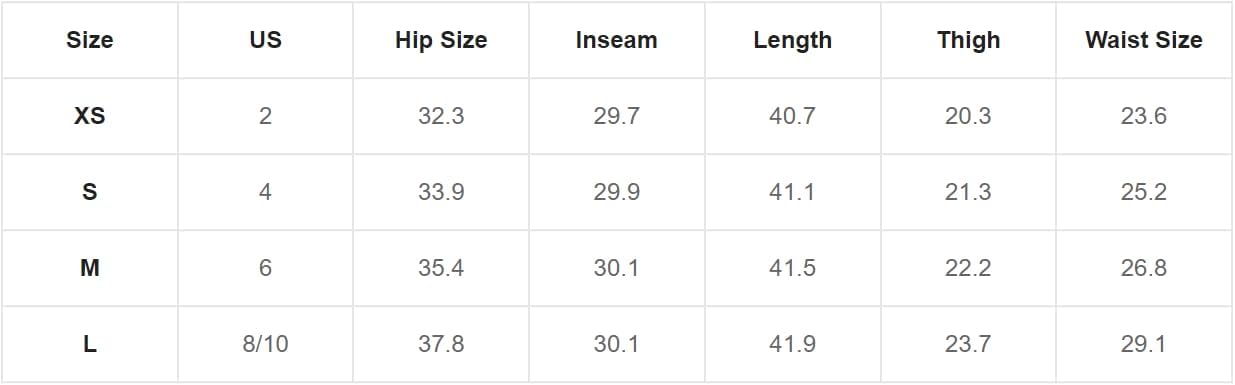The image size is (1235, 385).
Task: Select the waist size 29.1 cell
Action: coord(1144,344)
